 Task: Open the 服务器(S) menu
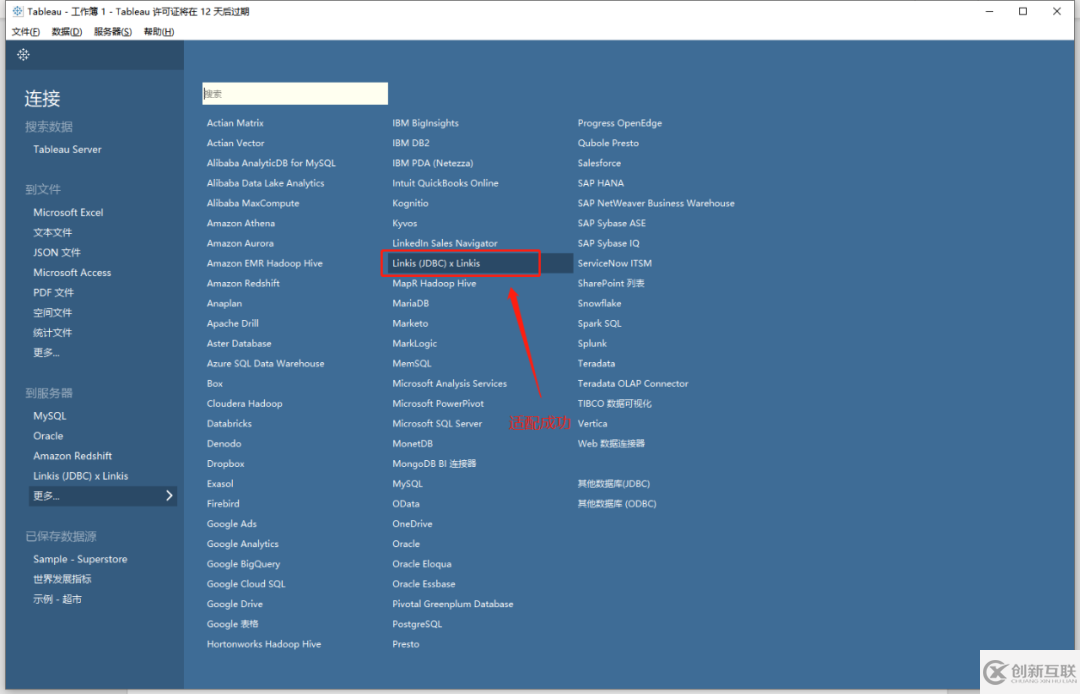coord(113,32)
